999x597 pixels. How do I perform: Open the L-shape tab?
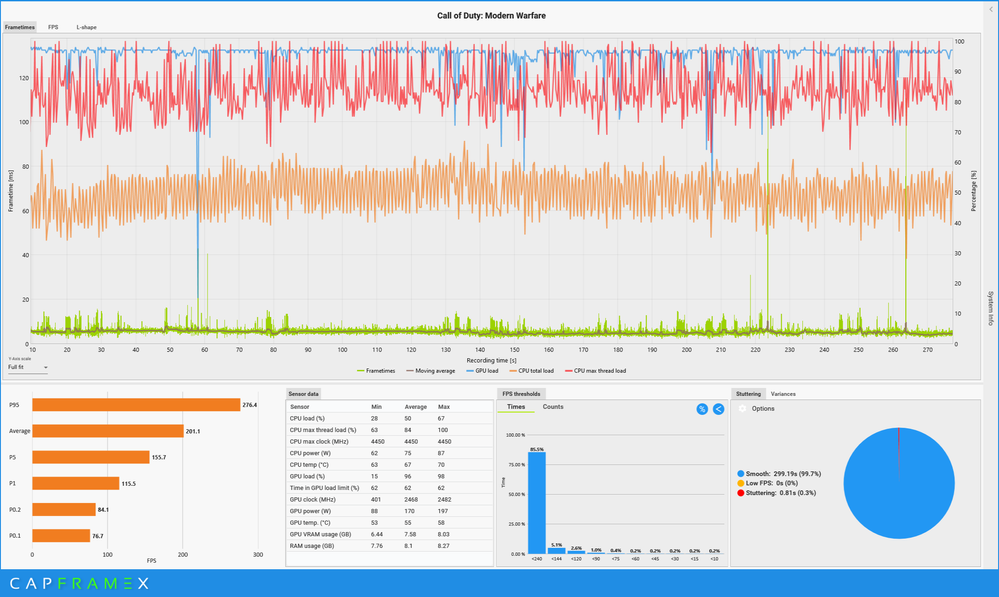click(x=87, y=27)
